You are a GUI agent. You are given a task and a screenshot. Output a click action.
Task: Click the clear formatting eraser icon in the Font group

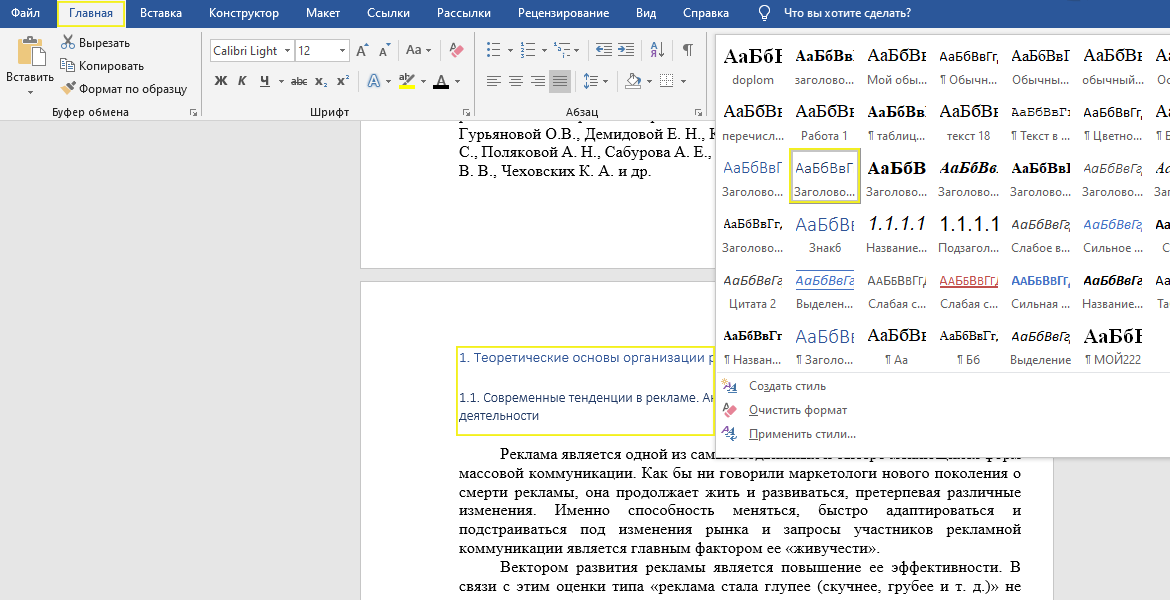456,50
